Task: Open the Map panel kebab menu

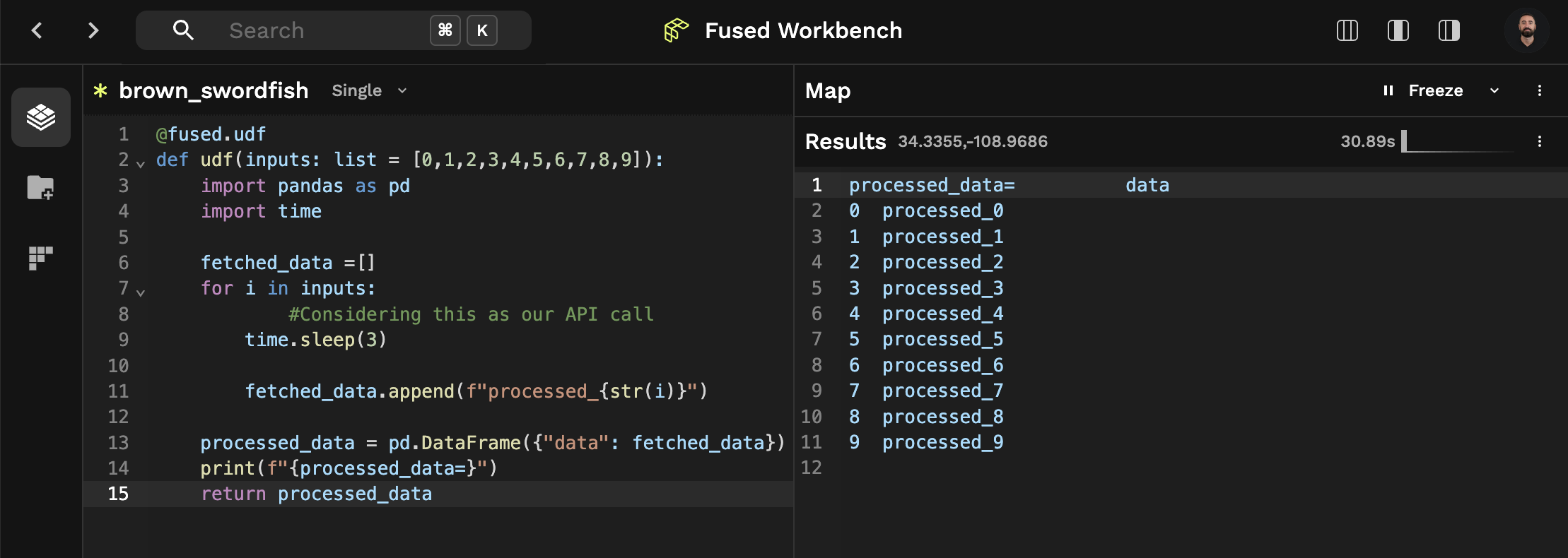Action: click(1540, 90)
